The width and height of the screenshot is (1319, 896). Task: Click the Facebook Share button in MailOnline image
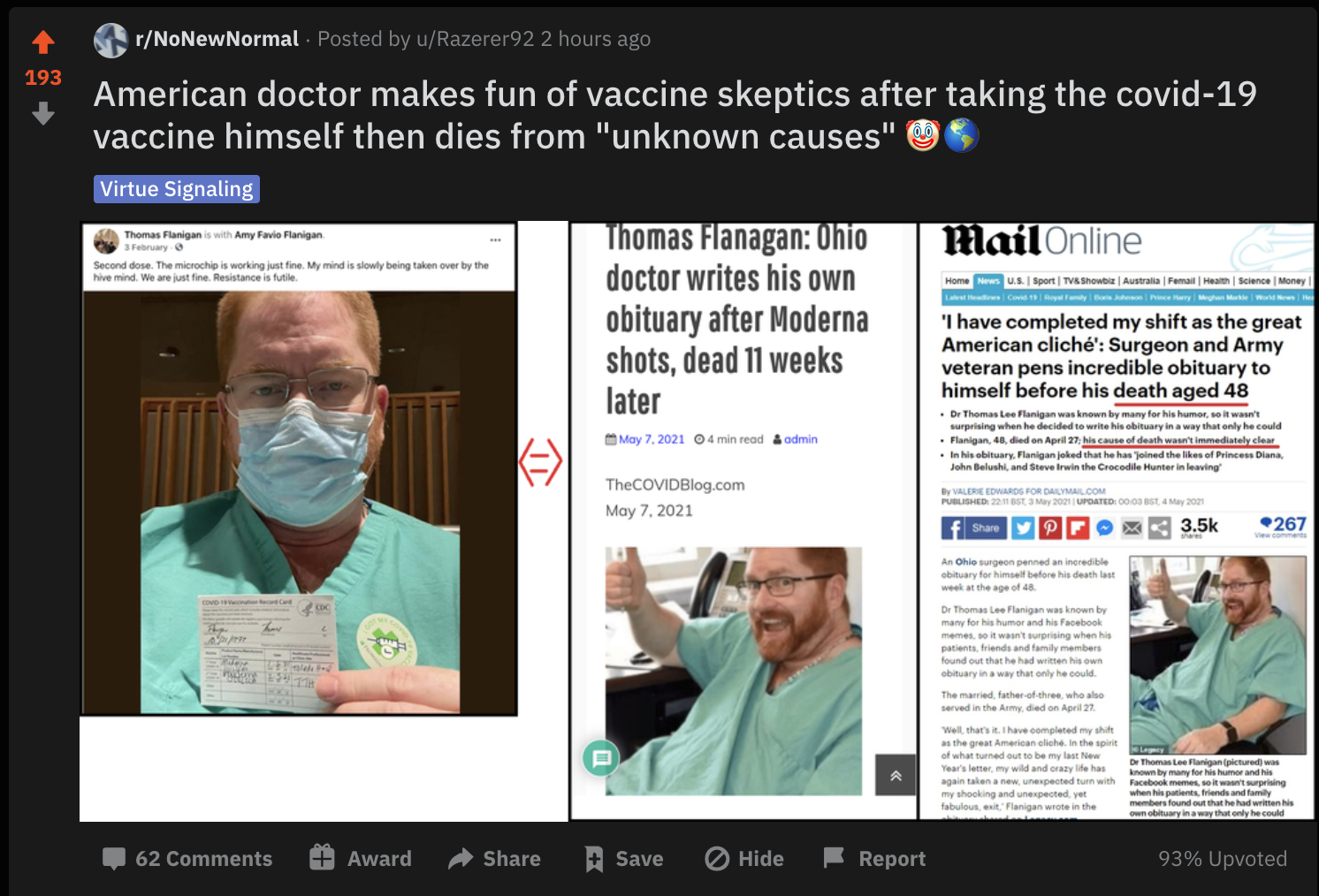(974, 528)
